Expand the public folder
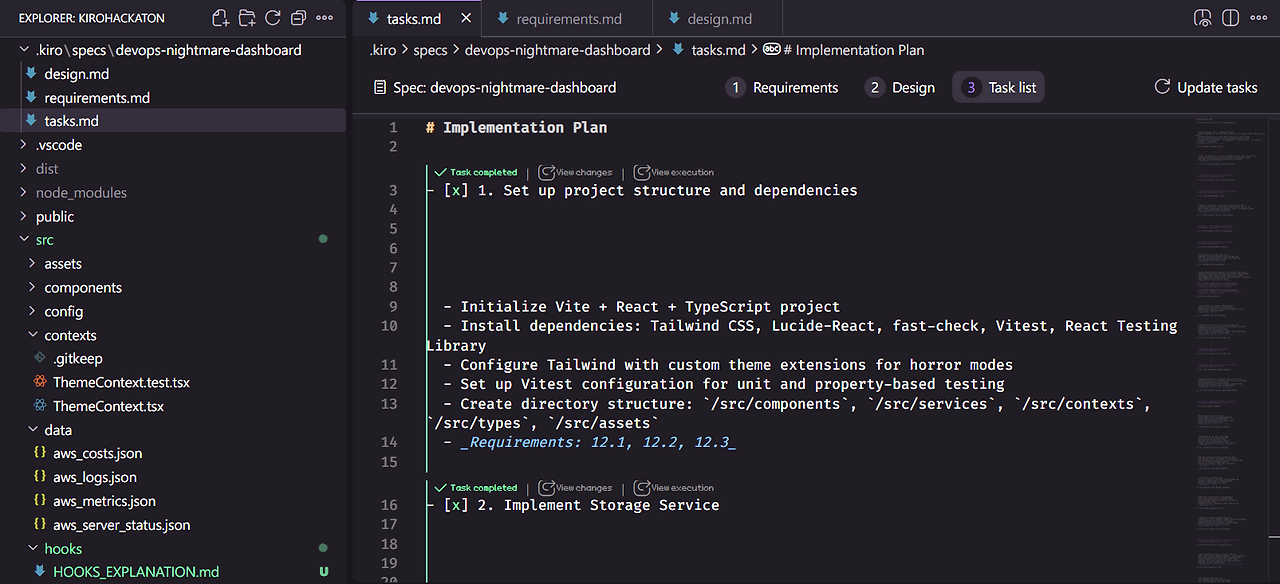The width and height of the screenshot is (1280, 584). pyautogui.click(x=25, y=217)
